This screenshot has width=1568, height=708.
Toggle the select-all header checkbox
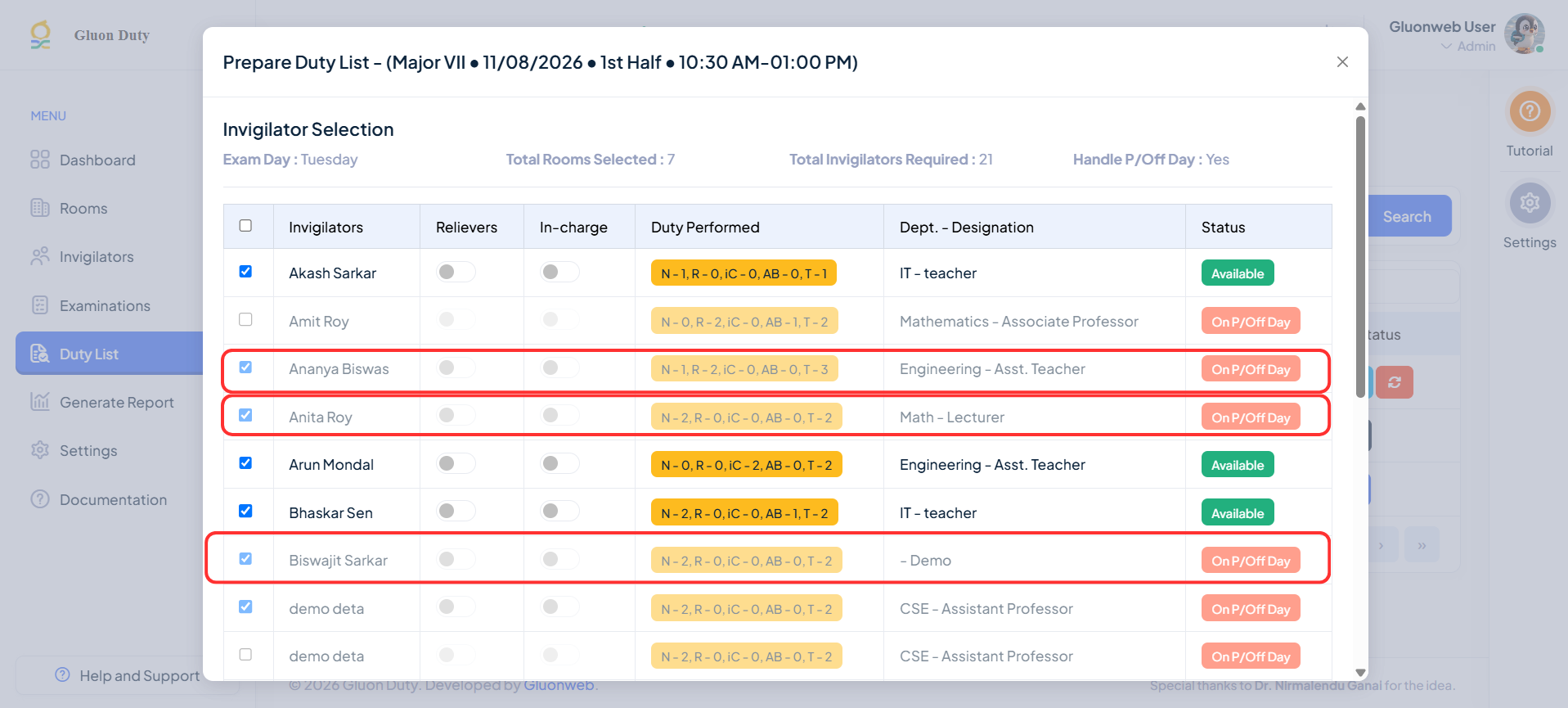pos(245,226)
